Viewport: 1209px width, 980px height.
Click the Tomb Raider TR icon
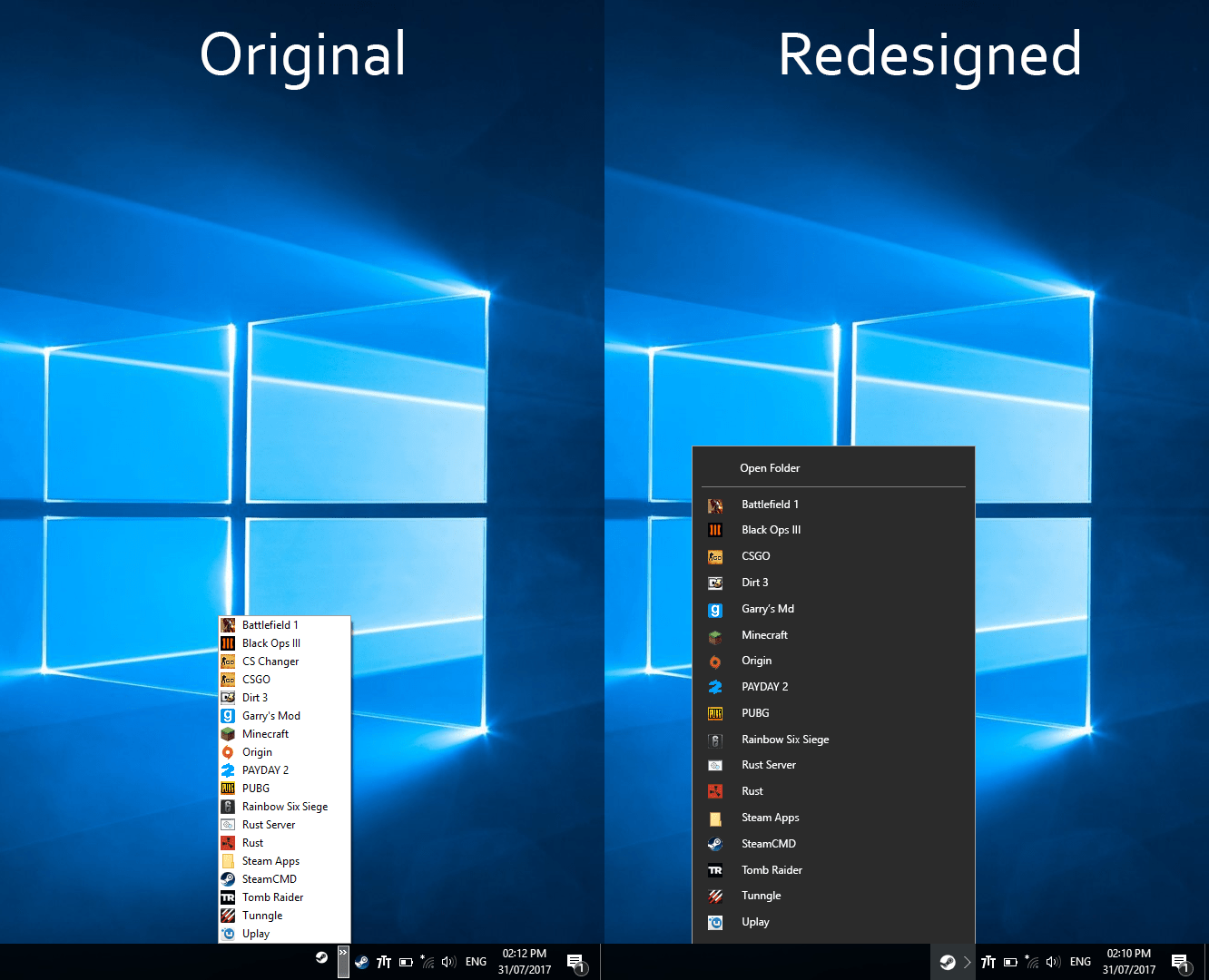click(715, 869)
